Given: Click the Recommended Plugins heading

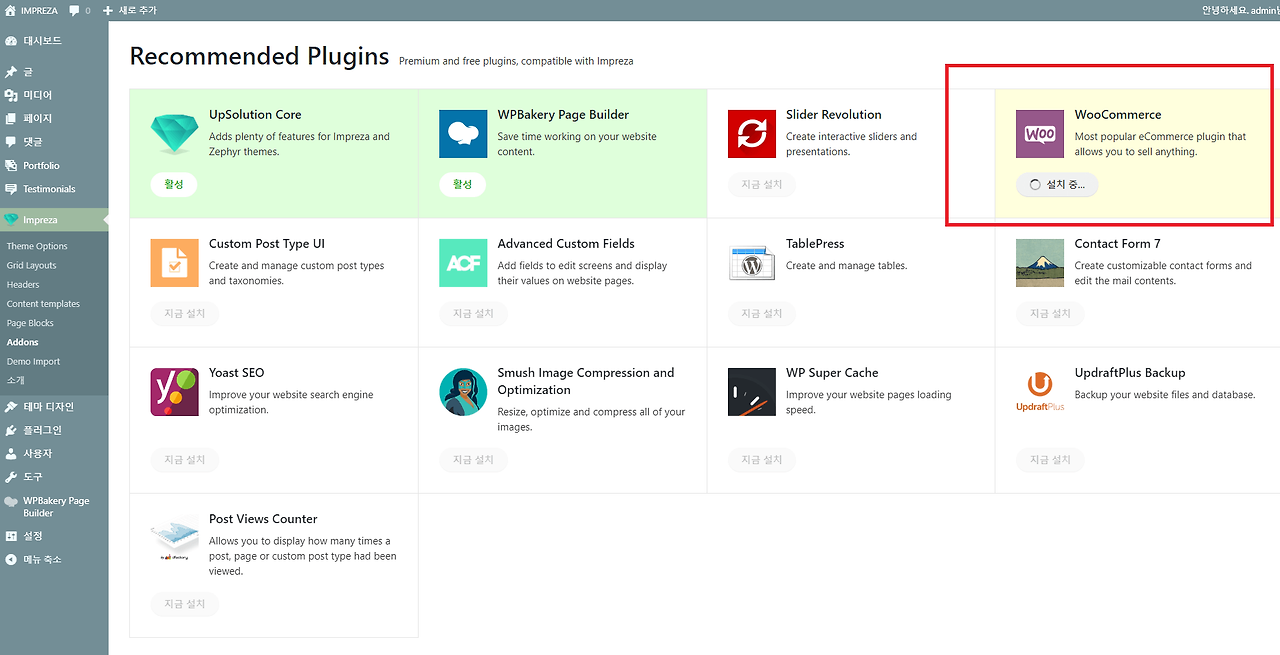Looking at the screenshot, I should click(259, 56).
